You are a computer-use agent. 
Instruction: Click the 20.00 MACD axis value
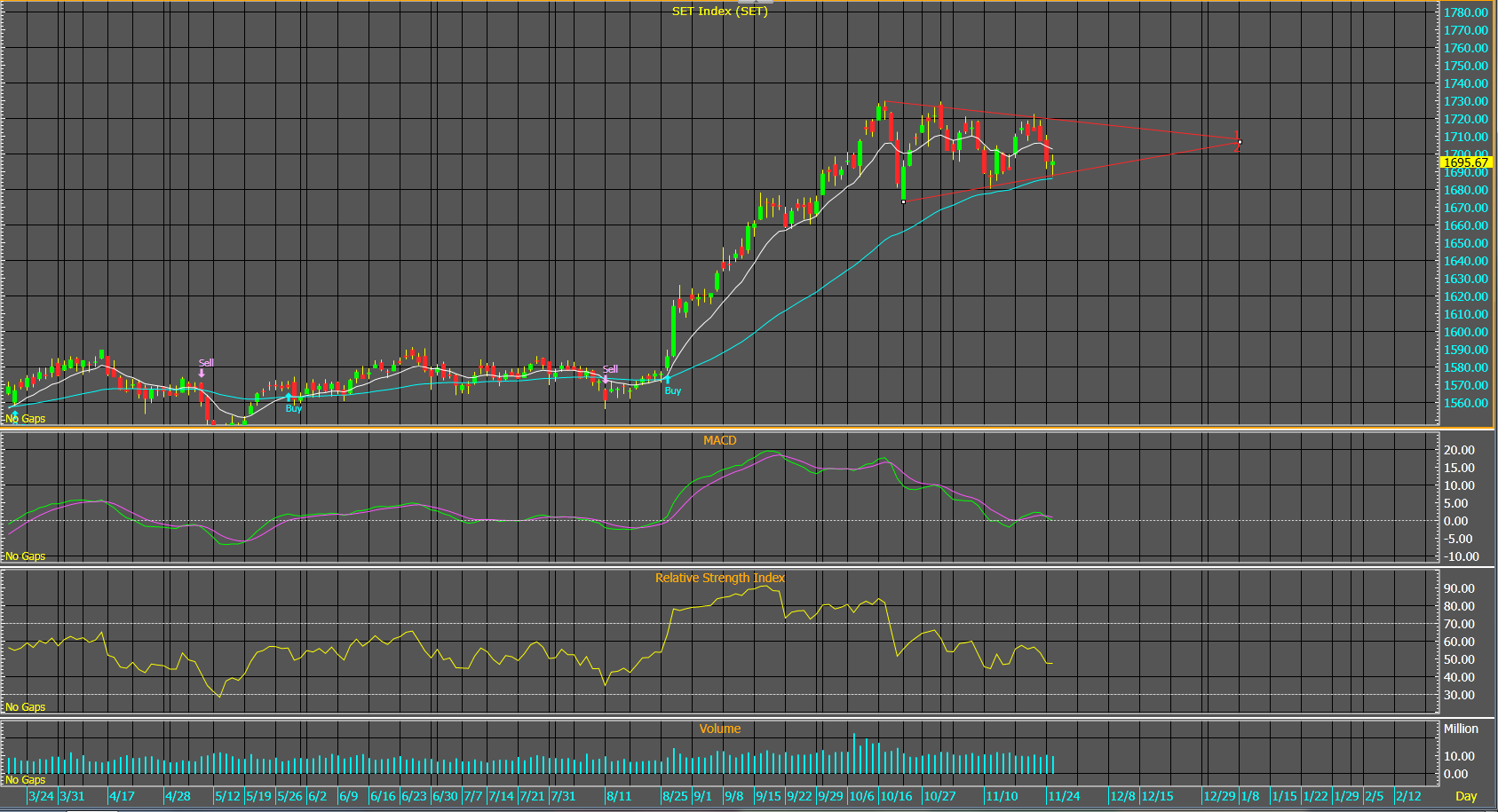1459,450
